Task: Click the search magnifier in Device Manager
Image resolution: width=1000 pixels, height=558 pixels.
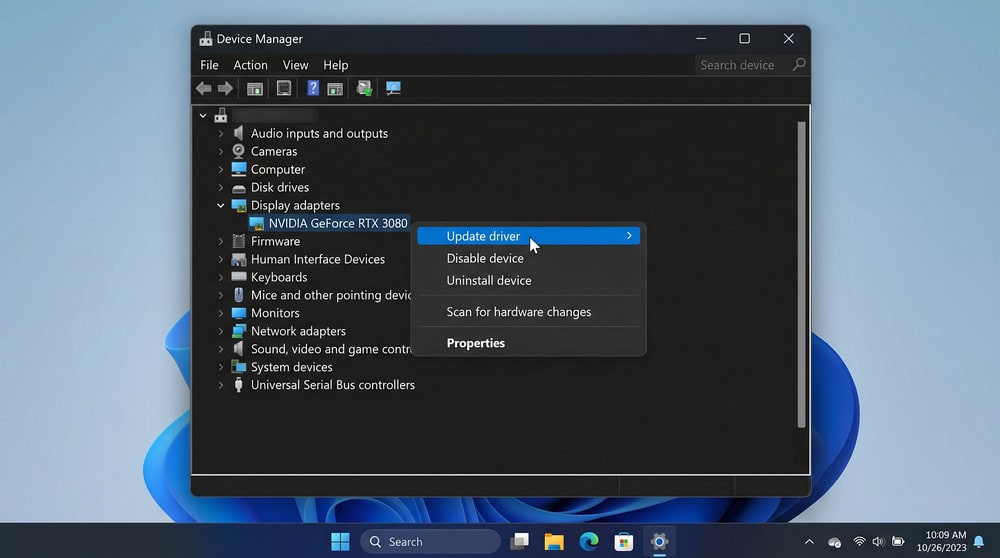Action: point(798,64)
